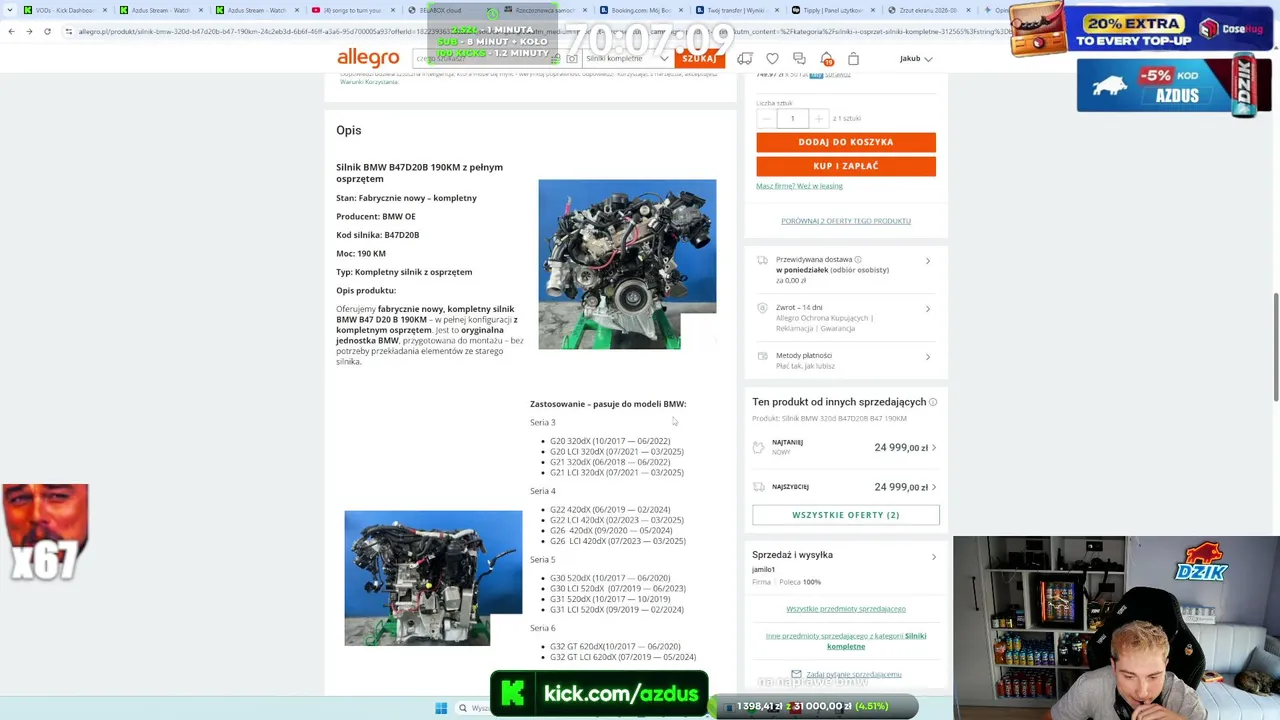Open the top engine photo on green stand
1280x720 pixels.
coord(627,264)
